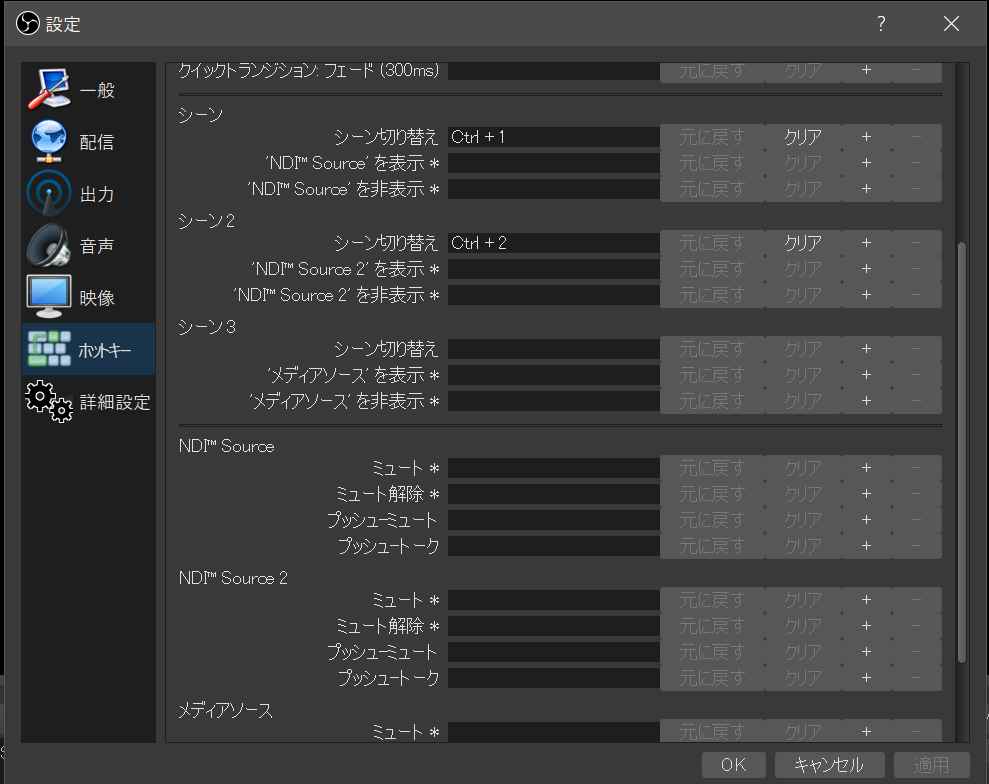The height and width of the screenshot is (784, 989).
Task: Open the 映像 (Video) monitor icon
Action: coord(49,296)
